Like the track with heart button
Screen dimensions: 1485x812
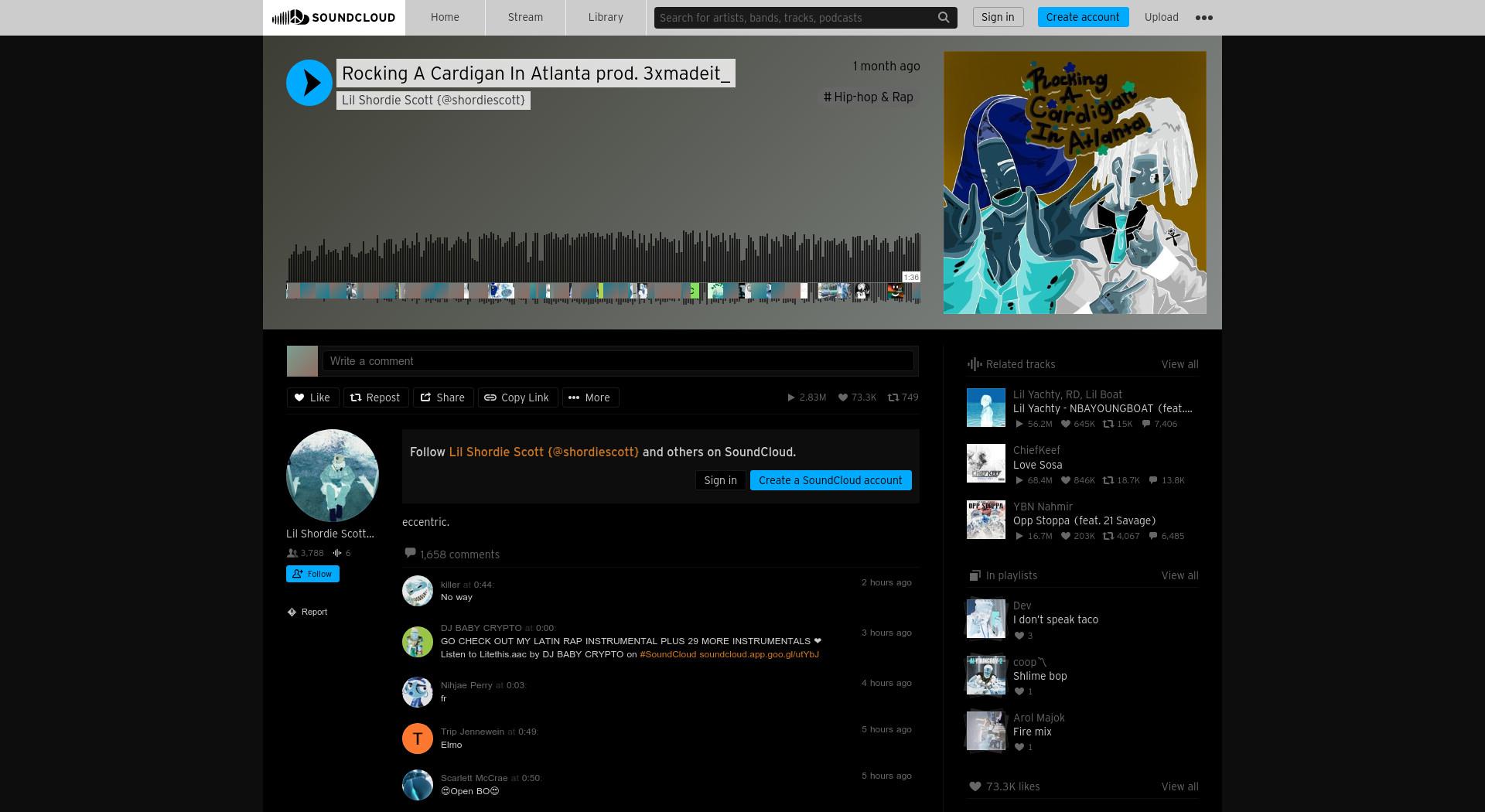[312, 397]
